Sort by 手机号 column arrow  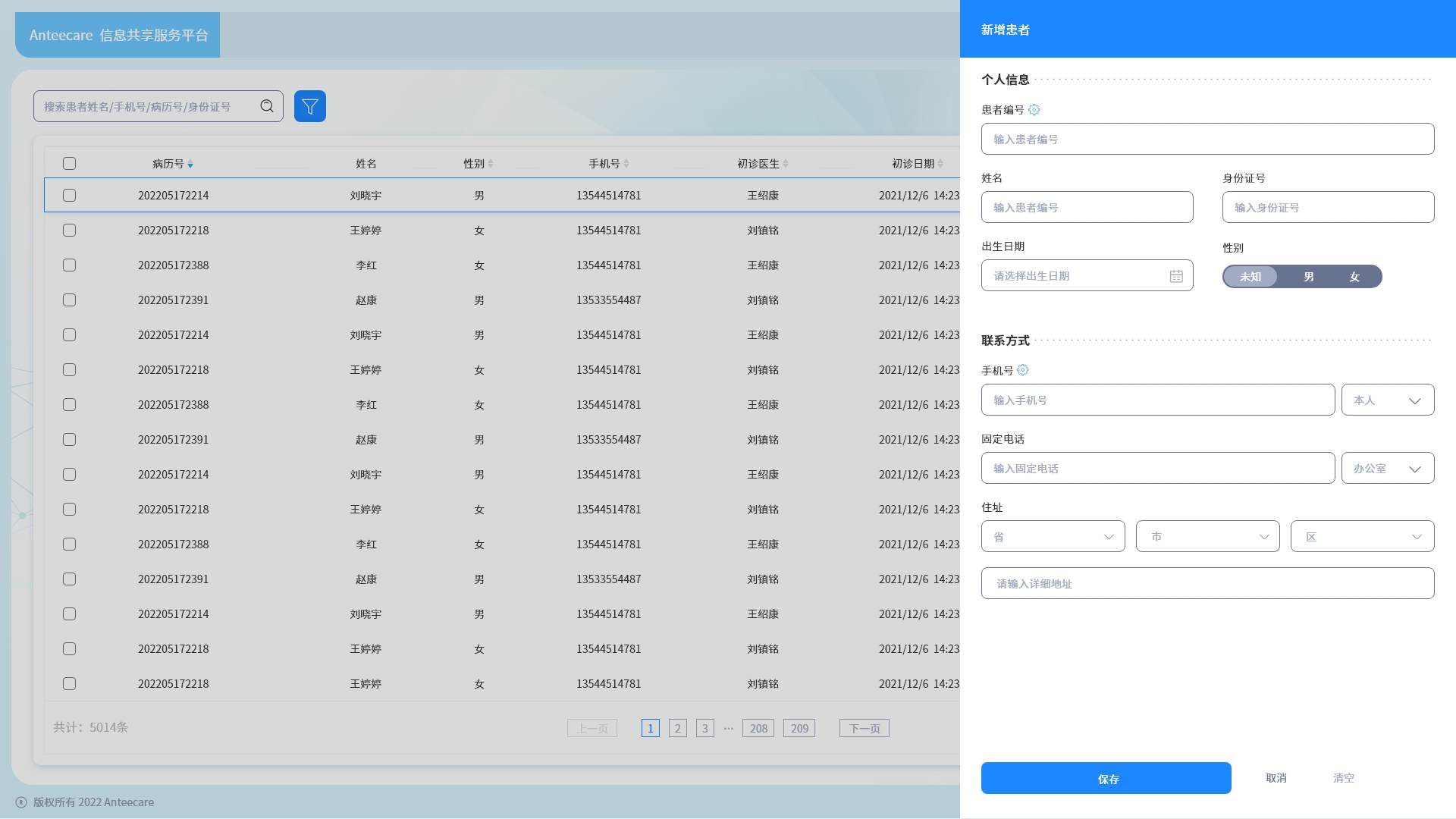point(626,164)
